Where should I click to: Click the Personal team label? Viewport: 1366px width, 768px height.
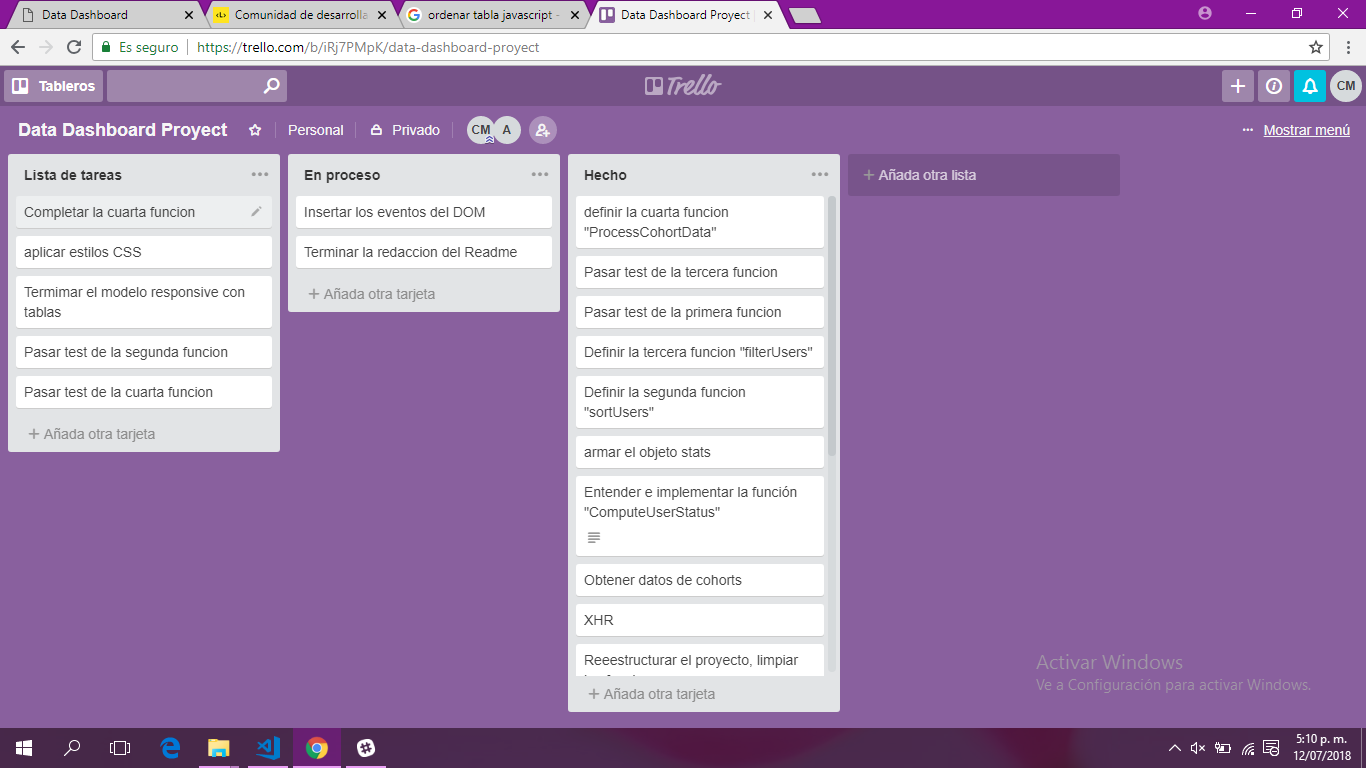316,130
